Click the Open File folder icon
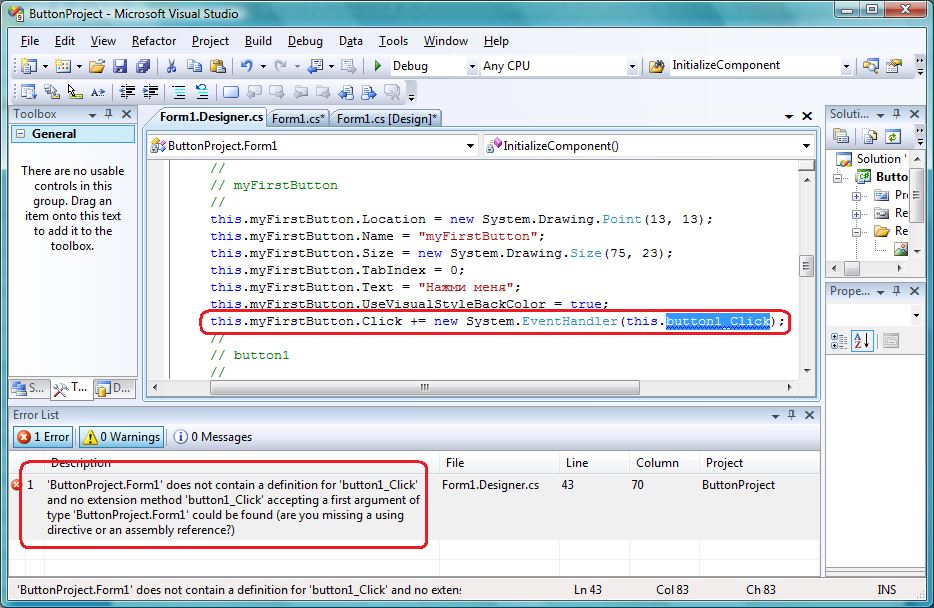Screen dimensions: 934x608 pos(97,66)
